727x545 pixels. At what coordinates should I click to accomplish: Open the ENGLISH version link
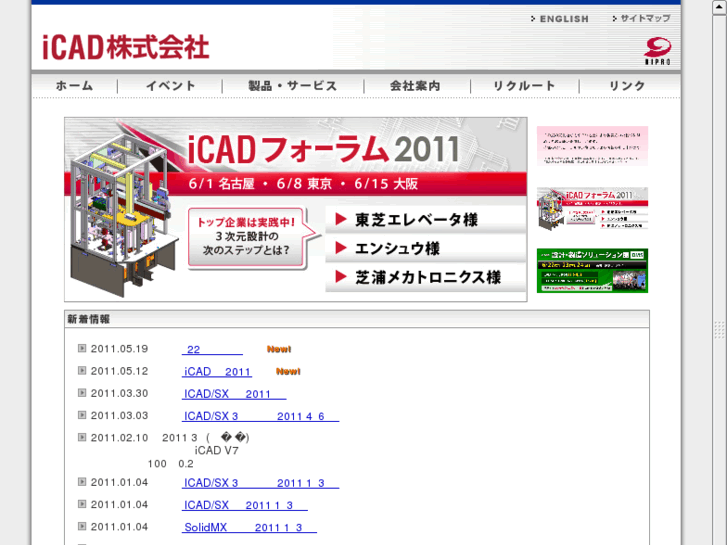click(x=560, y=19)
